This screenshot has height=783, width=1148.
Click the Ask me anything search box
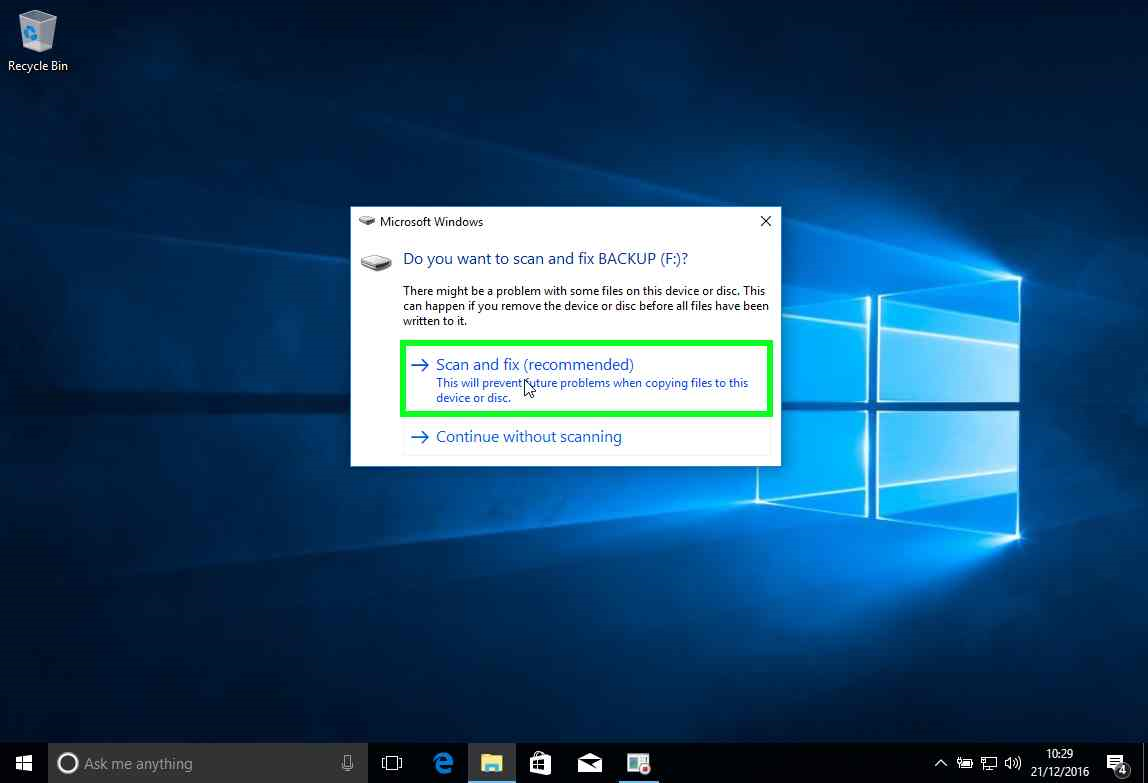click(x=208, y=763)
